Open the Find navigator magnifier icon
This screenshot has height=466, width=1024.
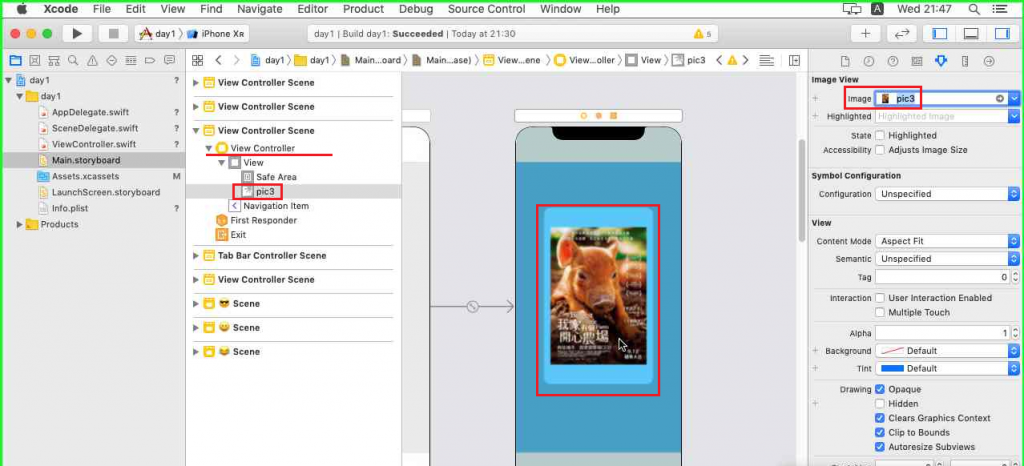point(73,61)
